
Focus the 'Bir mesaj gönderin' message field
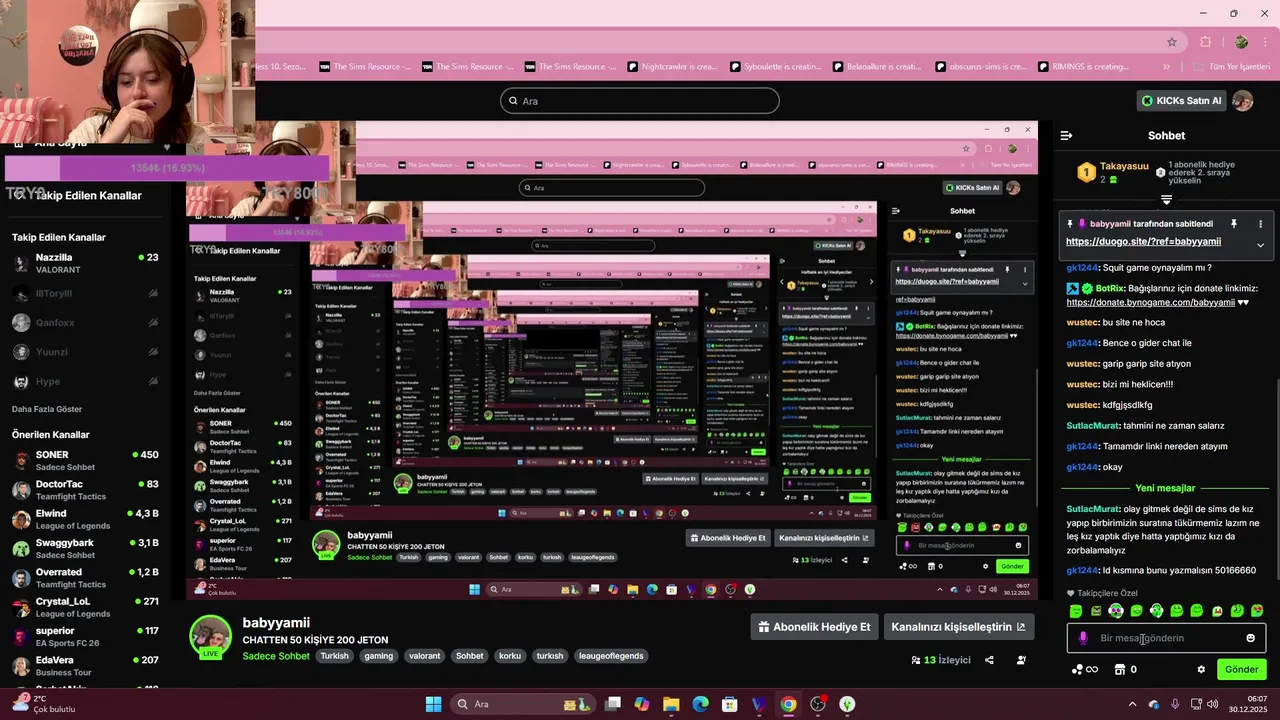tap(1166, 638)
